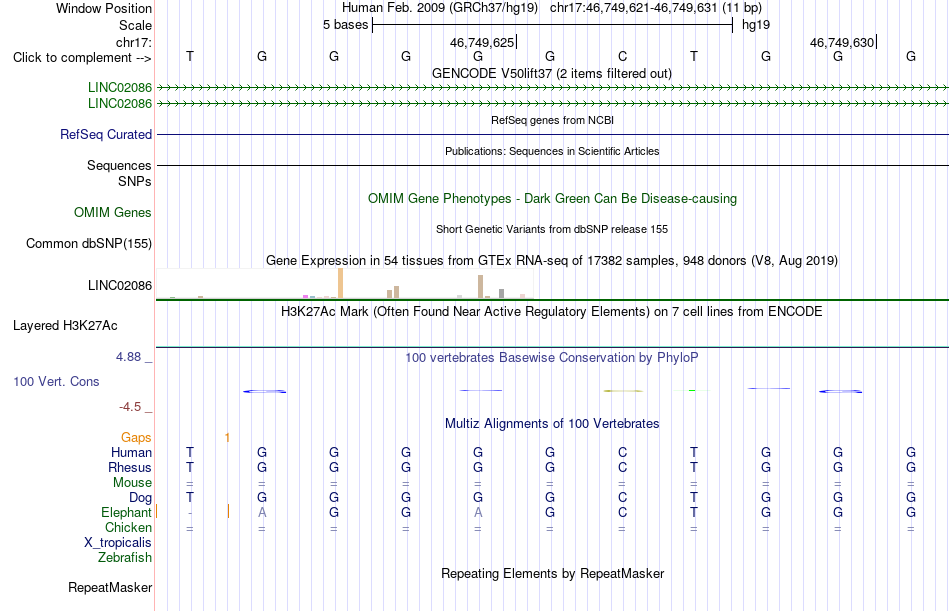Click the Human row C base
Screen dimensions: 950x611
coord(622,453)
